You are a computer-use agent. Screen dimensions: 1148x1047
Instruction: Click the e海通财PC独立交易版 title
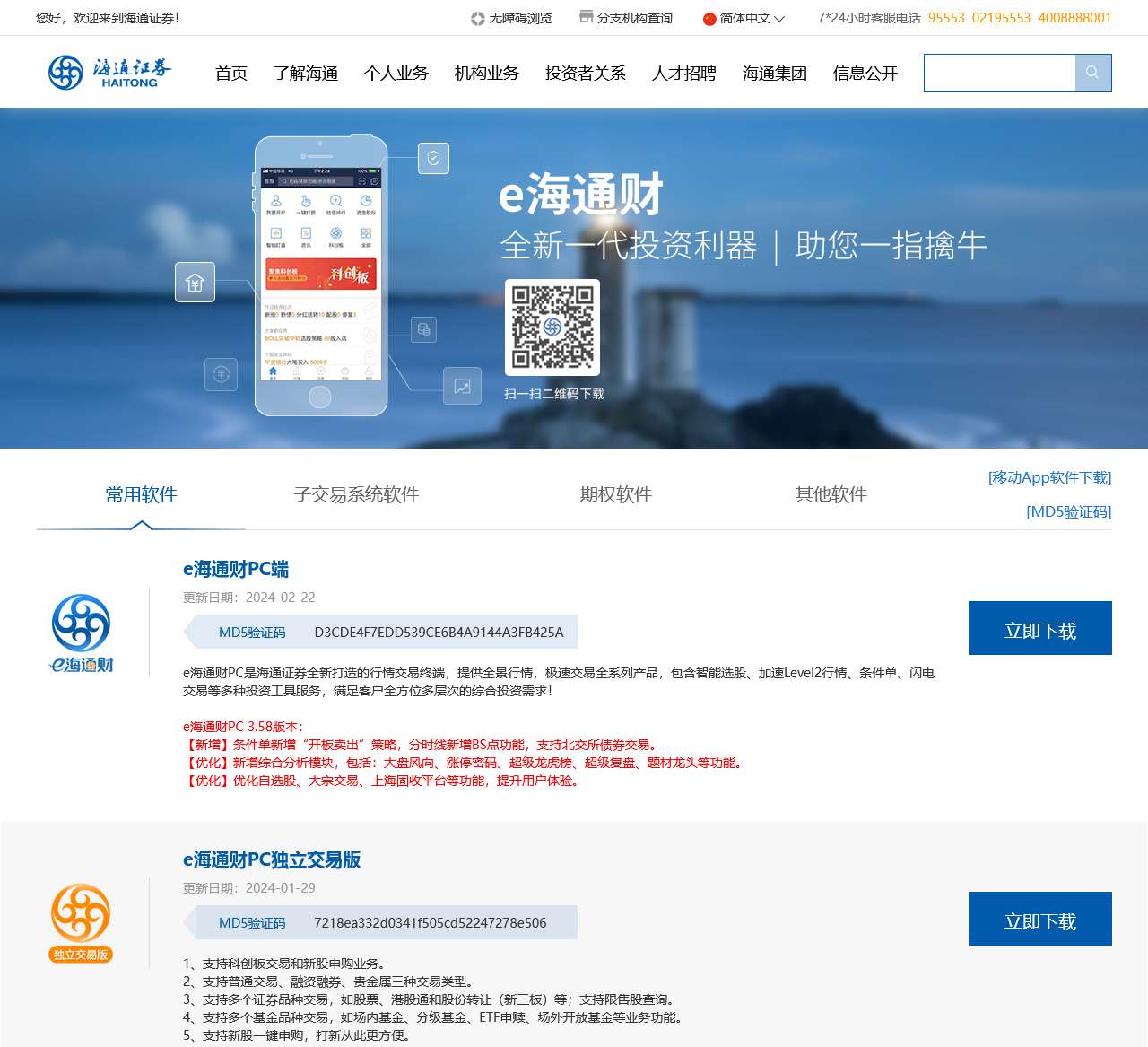[272, 859]
